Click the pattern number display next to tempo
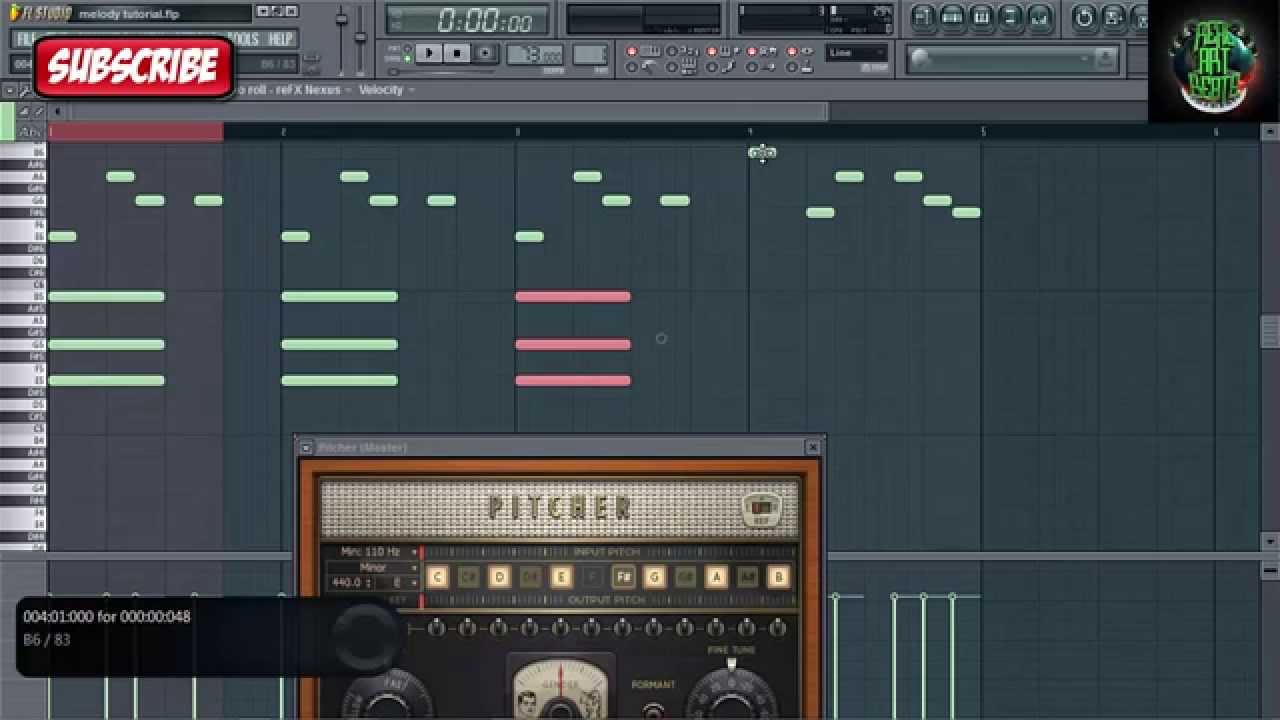1280x720 pixels. point(590,55)
